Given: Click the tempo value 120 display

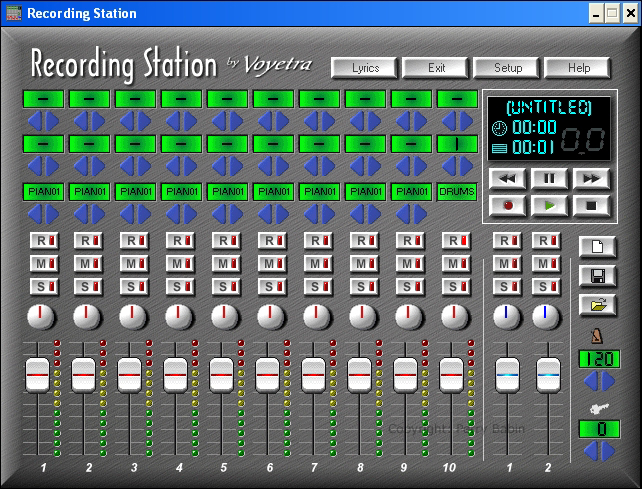Looking at the screenshot, I should (599, 359).
